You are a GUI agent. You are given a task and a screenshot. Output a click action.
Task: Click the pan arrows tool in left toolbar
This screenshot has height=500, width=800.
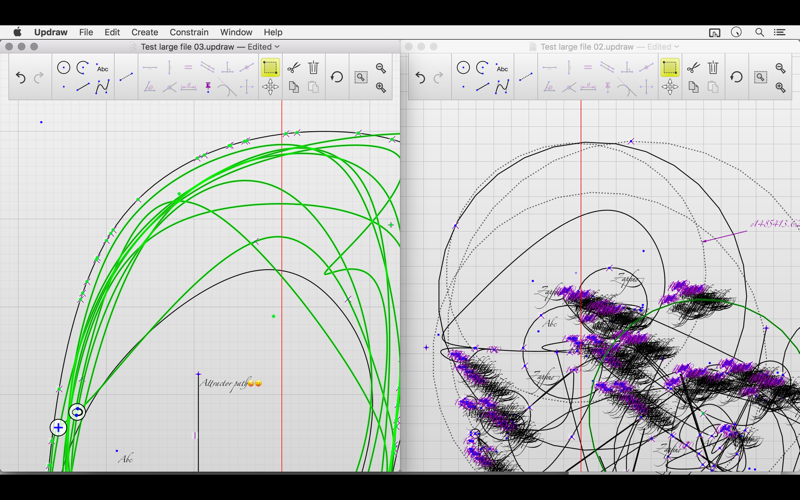(x=270, y=88)
